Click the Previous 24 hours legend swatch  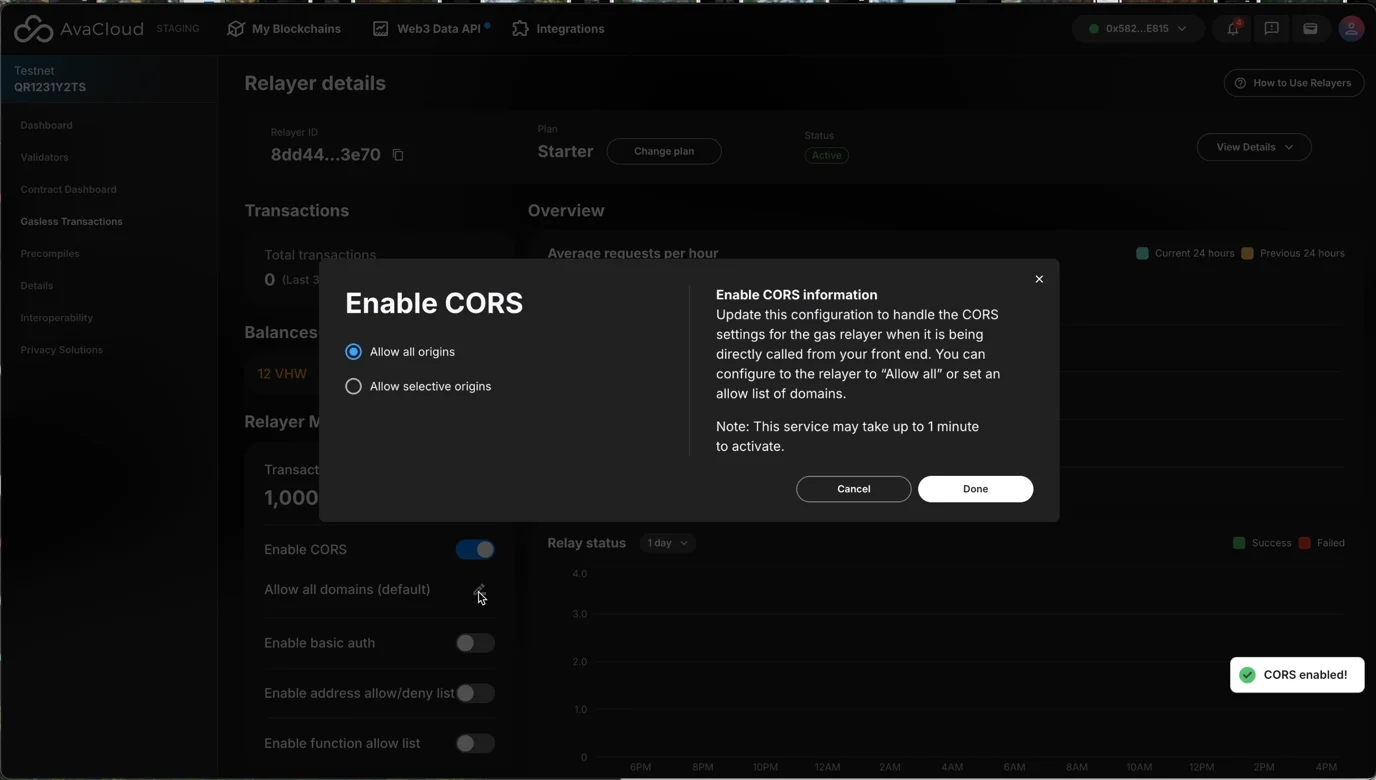click(x=1247, y=253)
